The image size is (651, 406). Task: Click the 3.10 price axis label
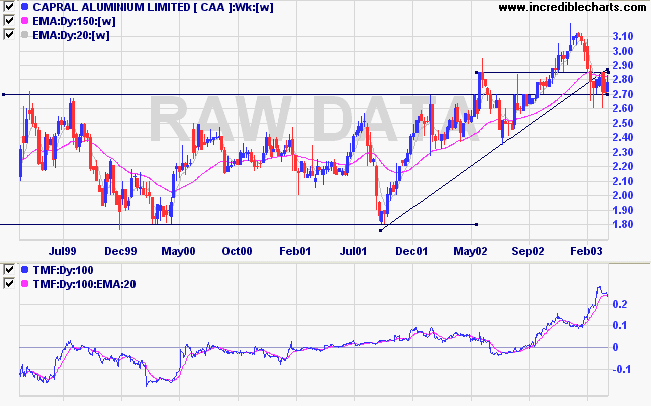[623, 37]
